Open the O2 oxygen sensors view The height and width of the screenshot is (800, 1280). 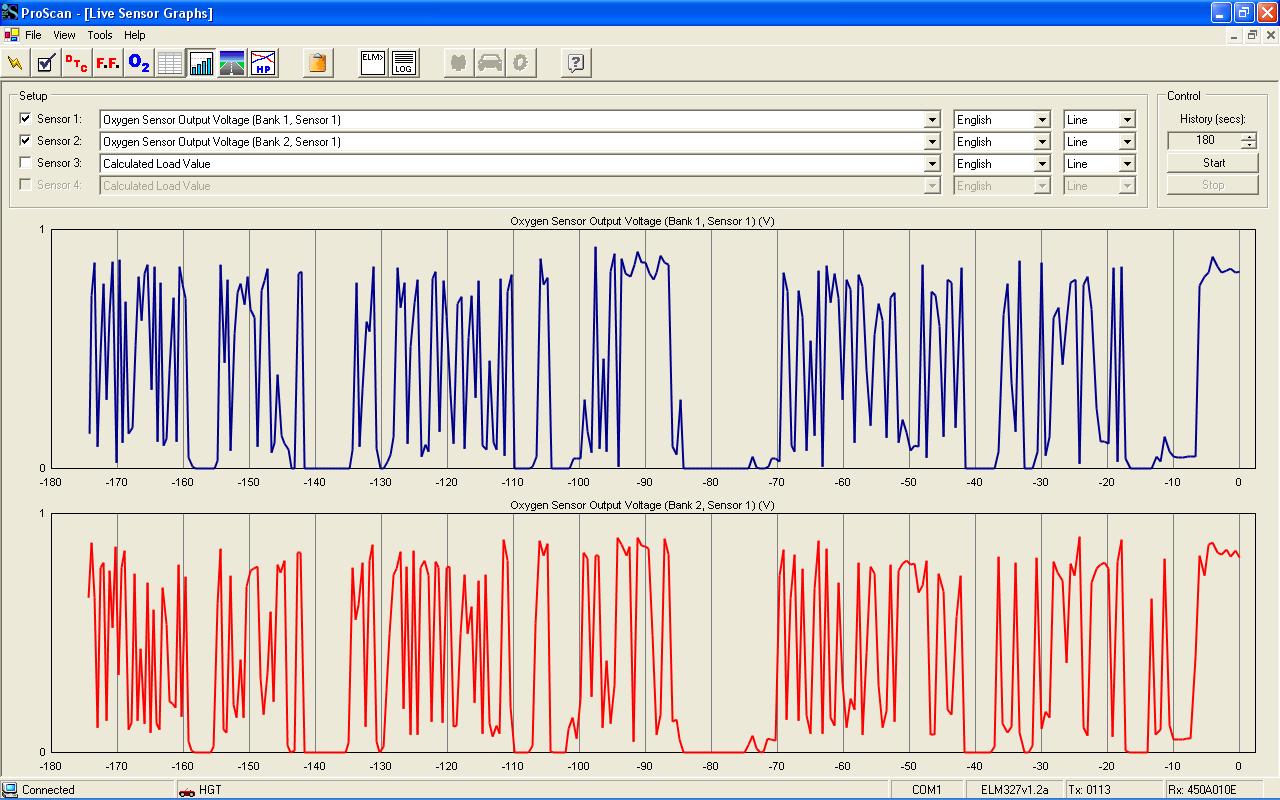click(139, 64)
